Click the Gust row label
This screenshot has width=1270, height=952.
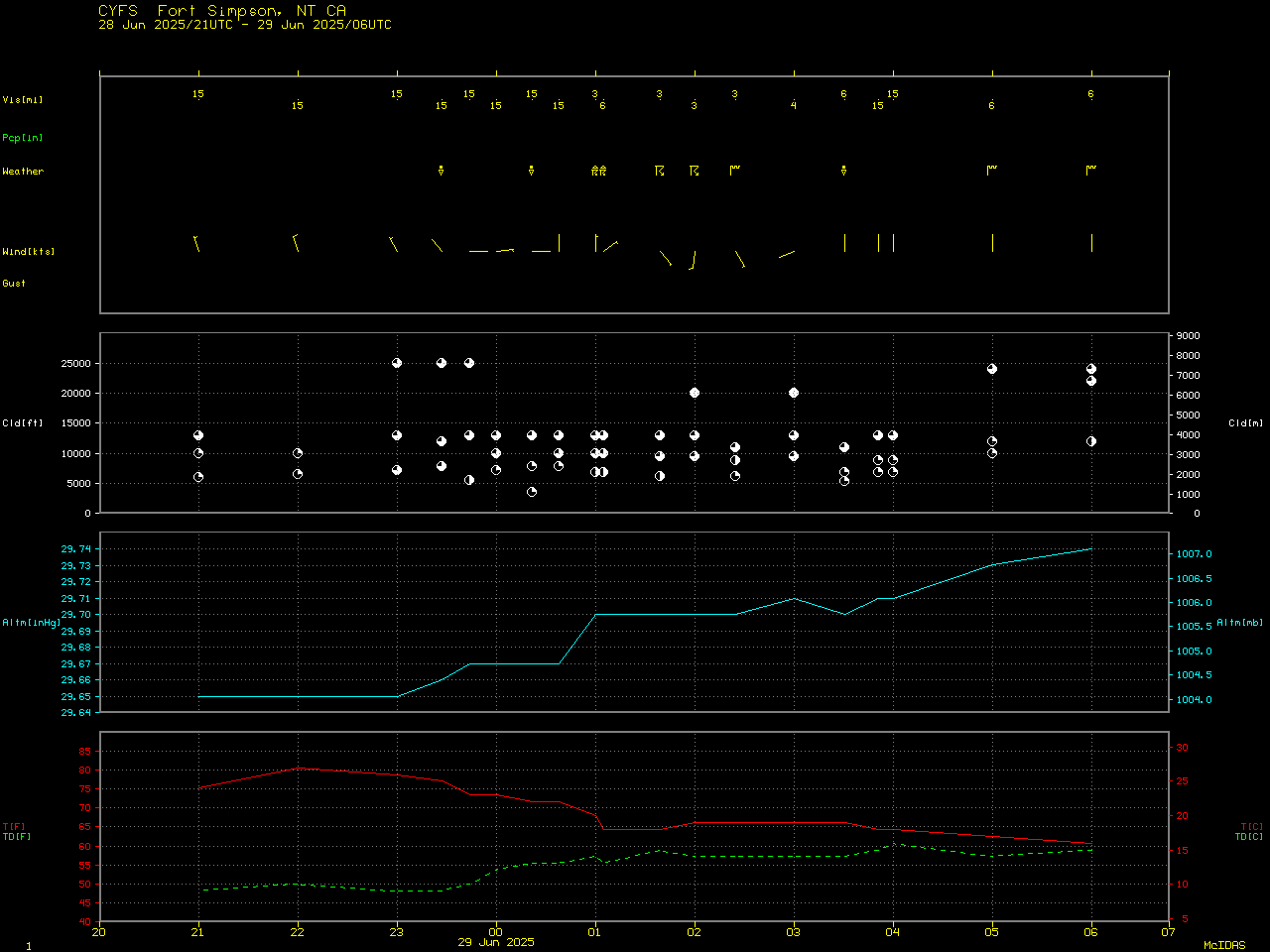14,284
